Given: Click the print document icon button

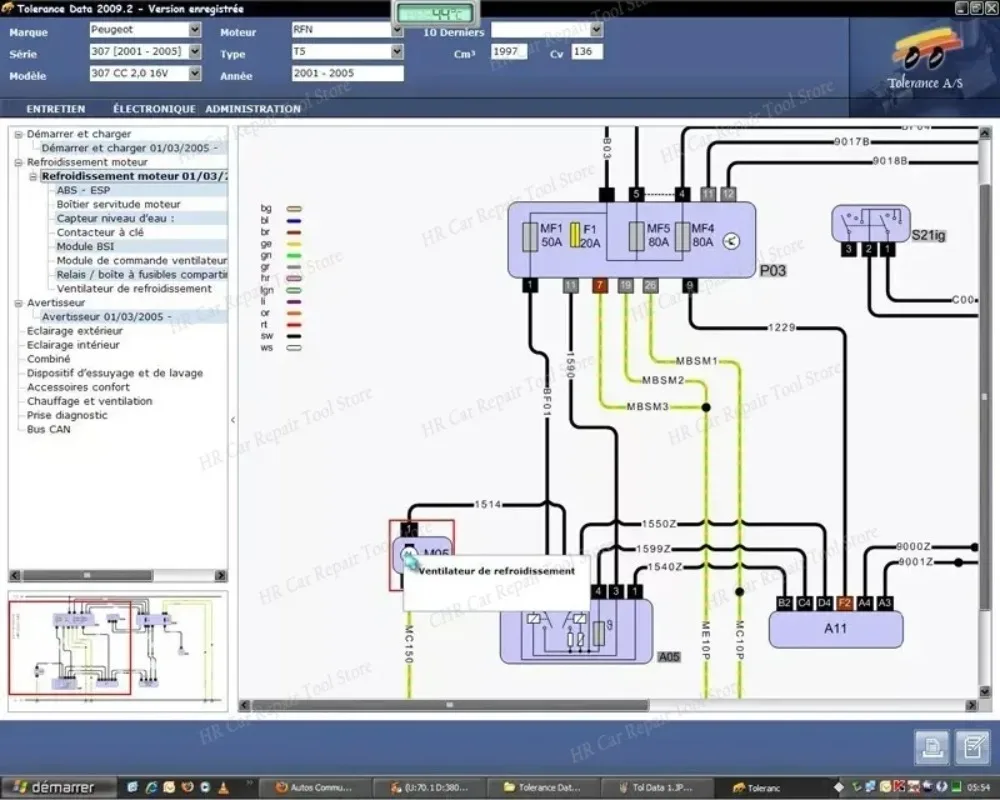Looking at the screenshot, I should click(932, 747).
